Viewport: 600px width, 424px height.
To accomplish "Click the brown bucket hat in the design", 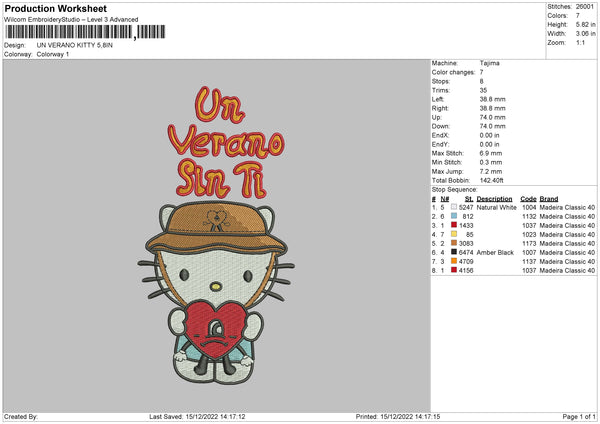I will [x=215, y=228].
